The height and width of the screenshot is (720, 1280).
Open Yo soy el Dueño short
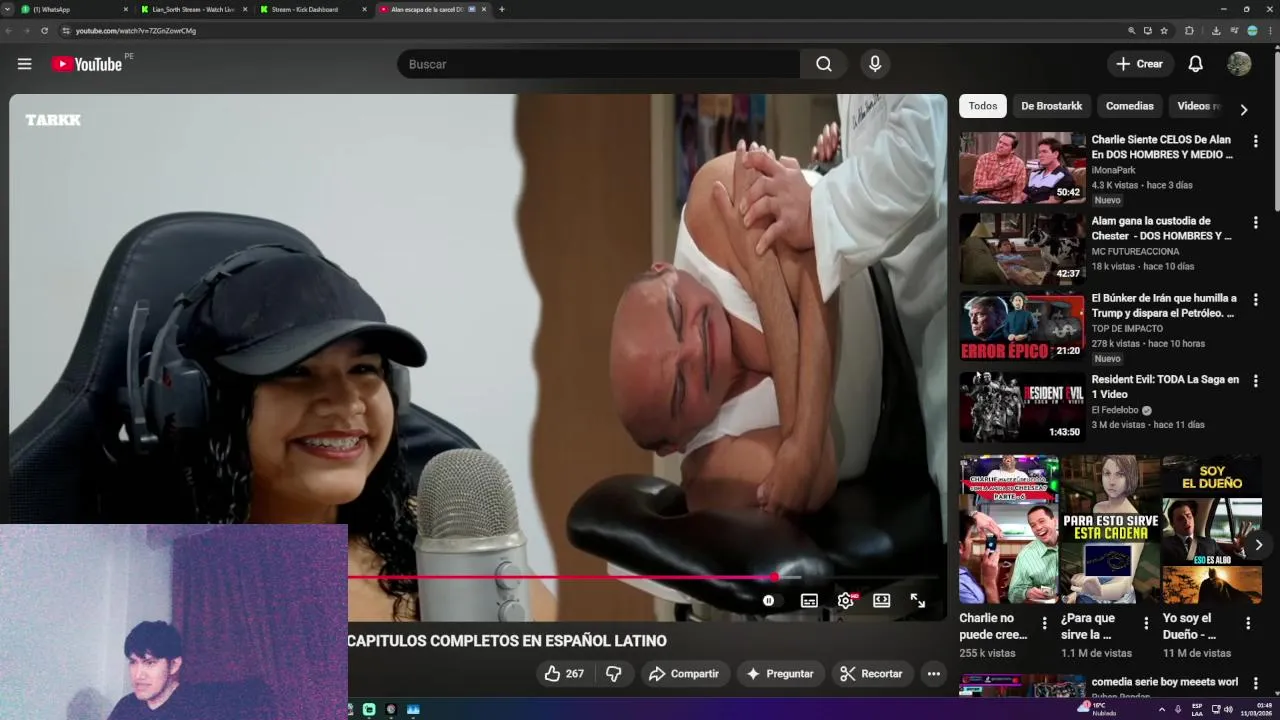click(1212, 530)
